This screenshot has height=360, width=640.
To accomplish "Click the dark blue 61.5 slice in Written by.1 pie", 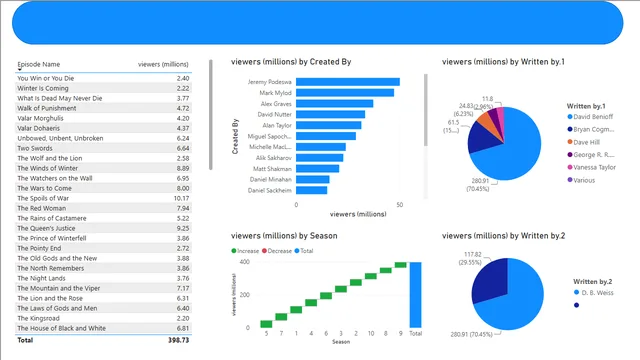I will 482,138.
